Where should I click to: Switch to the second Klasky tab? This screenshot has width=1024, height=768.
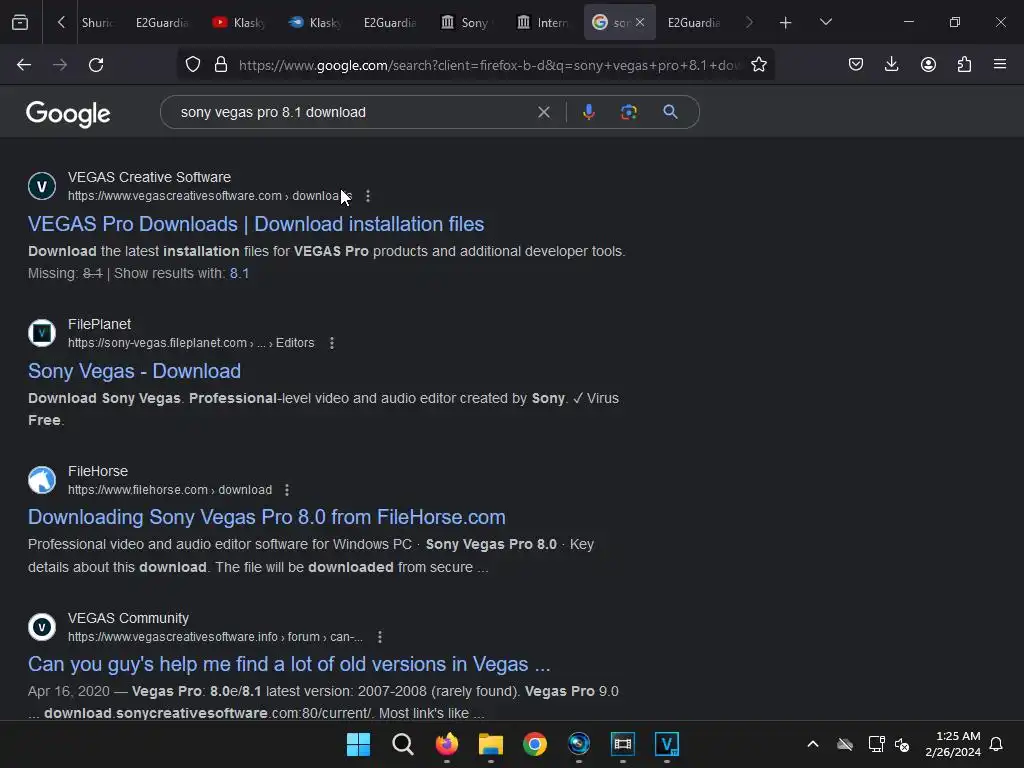click(315, 23)
